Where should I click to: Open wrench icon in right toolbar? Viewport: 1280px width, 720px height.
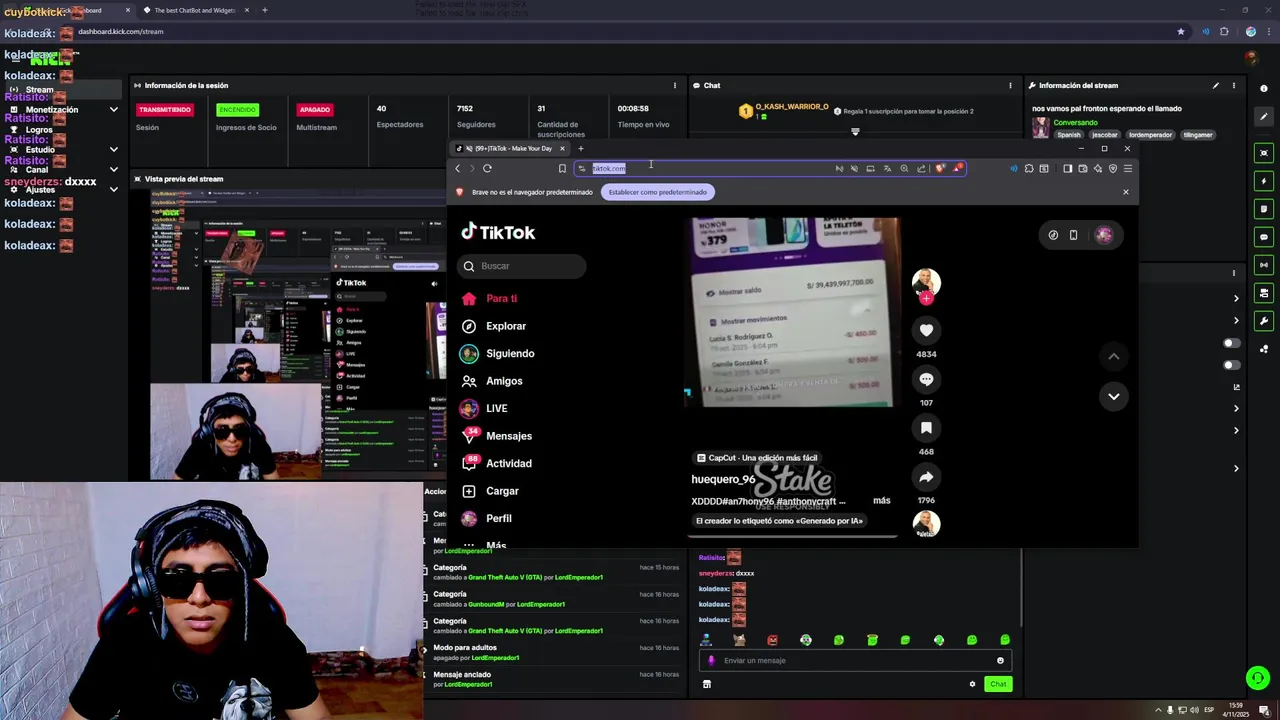(1264, 321)
